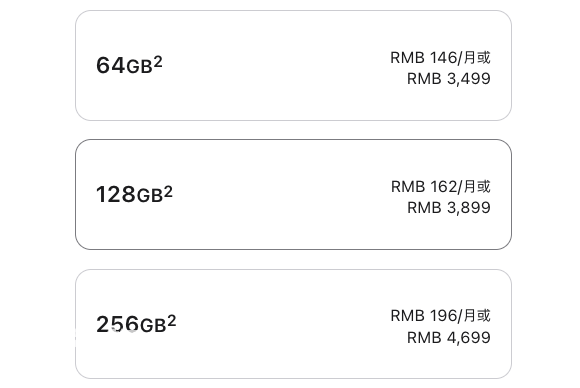Open footnote 2 next to 64GB
Screen dimensions: 580x388
pos(158,61)
